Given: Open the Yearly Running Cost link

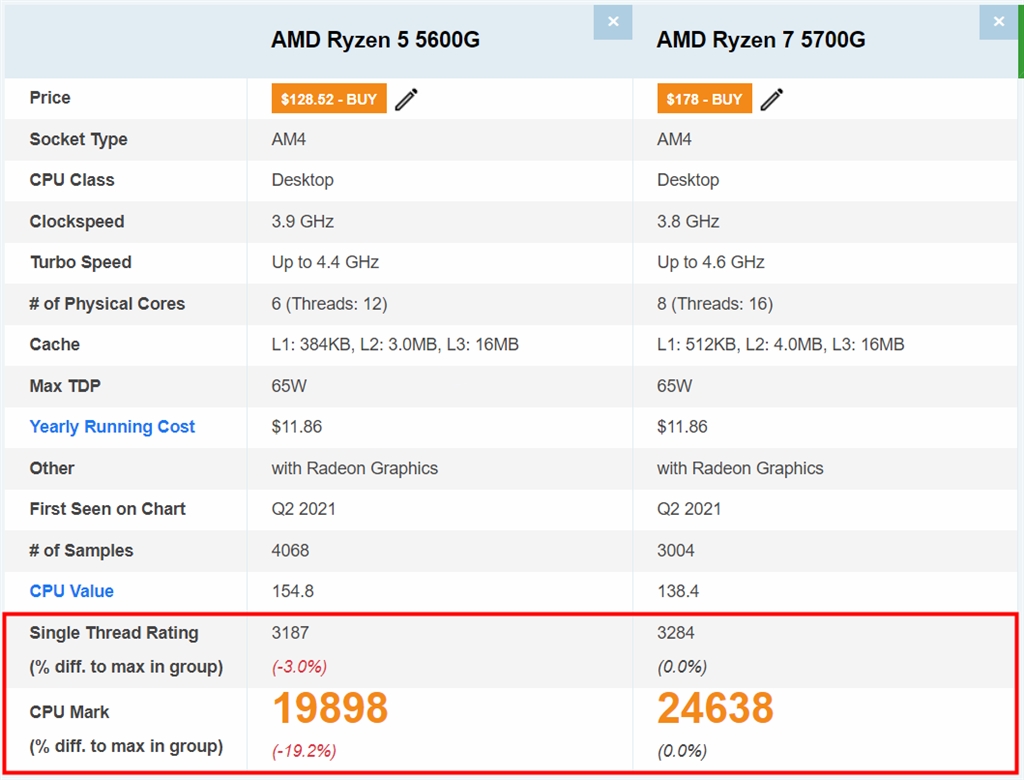Looking at the screenshot, I should [x=112, y=427].
